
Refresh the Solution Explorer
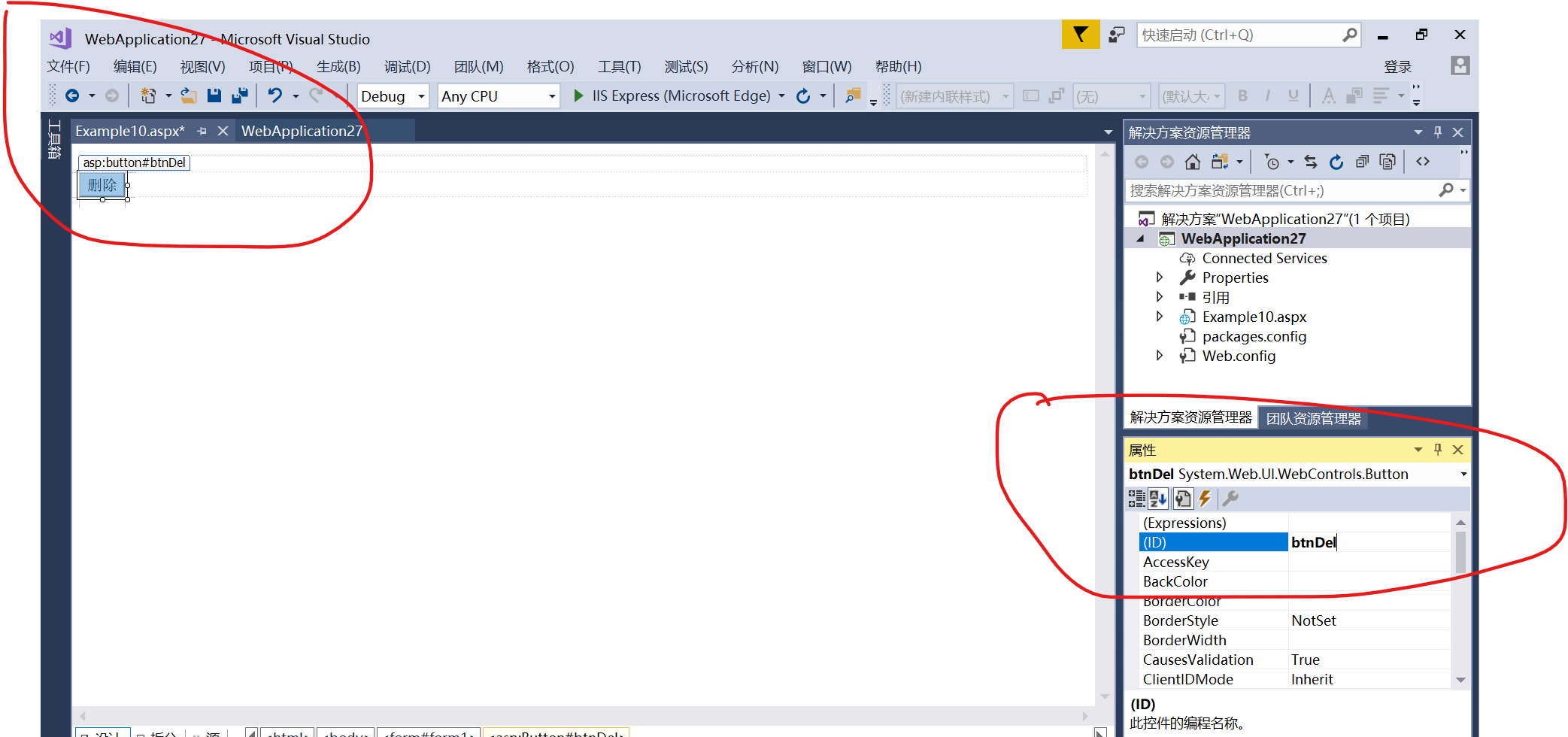(x=1336, y=162)
